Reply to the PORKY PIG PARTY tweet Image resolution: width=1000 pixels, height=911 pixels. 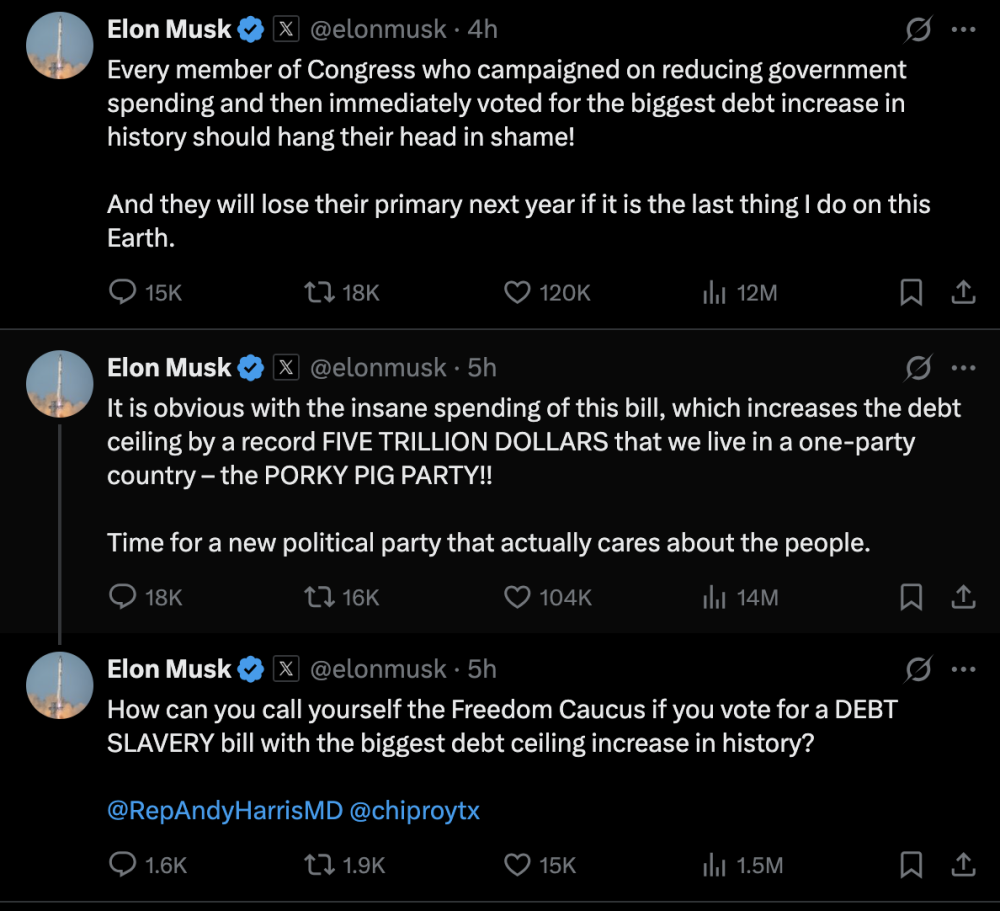pyautogui.click(x=122, y=597)
